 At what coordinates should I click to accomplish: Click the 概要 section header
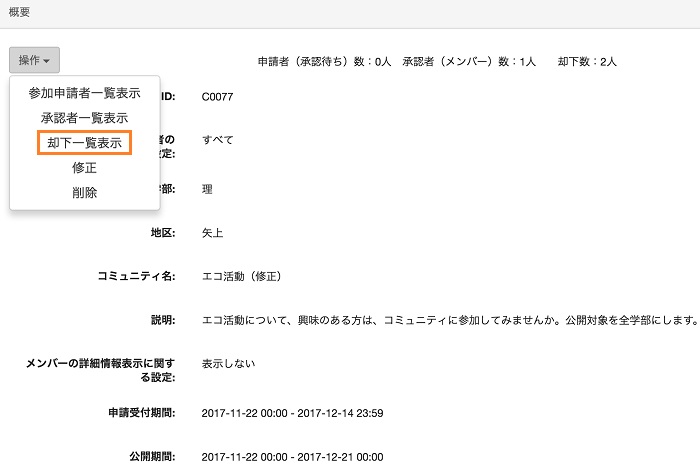point(19,12)
